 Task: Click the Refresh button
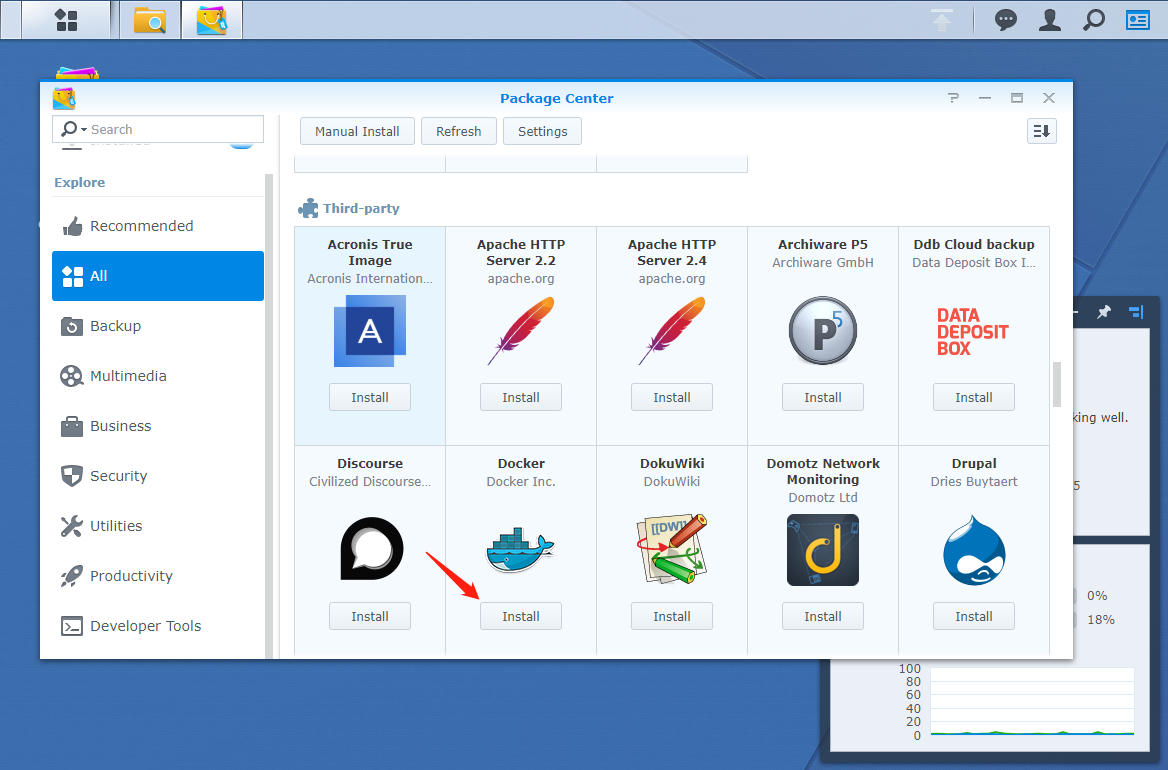coord(458,131)
